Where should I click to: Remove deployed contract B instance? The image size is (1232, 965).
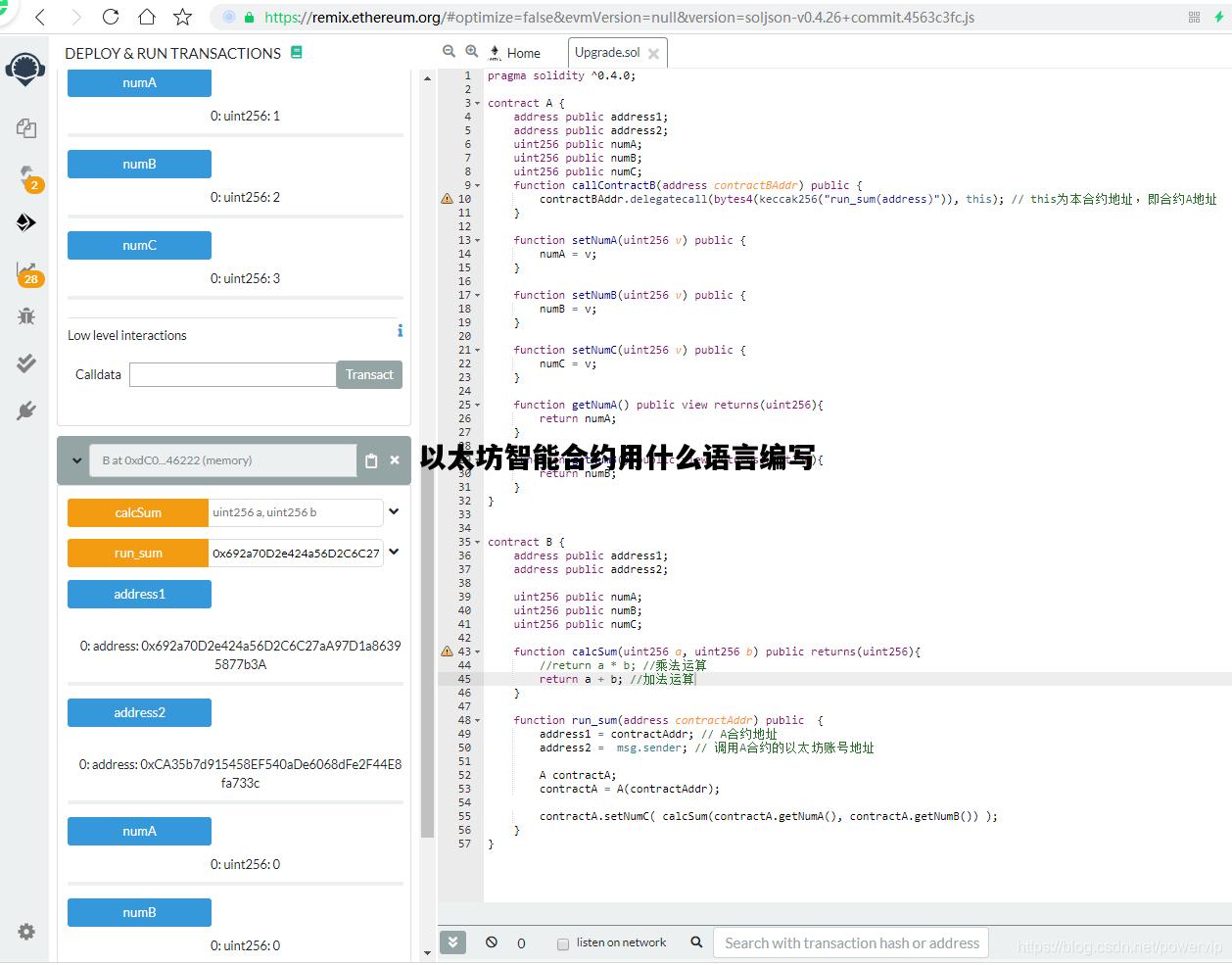[x=395, y=459]
